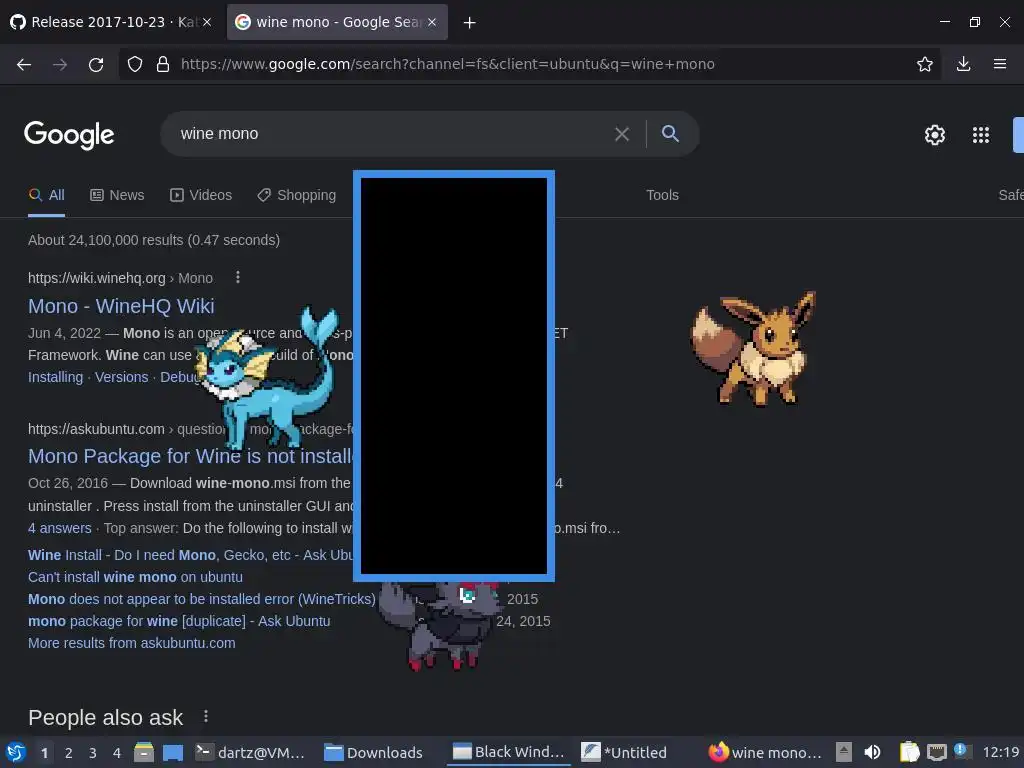Click the URL address bar

click(x=529, y=64)
